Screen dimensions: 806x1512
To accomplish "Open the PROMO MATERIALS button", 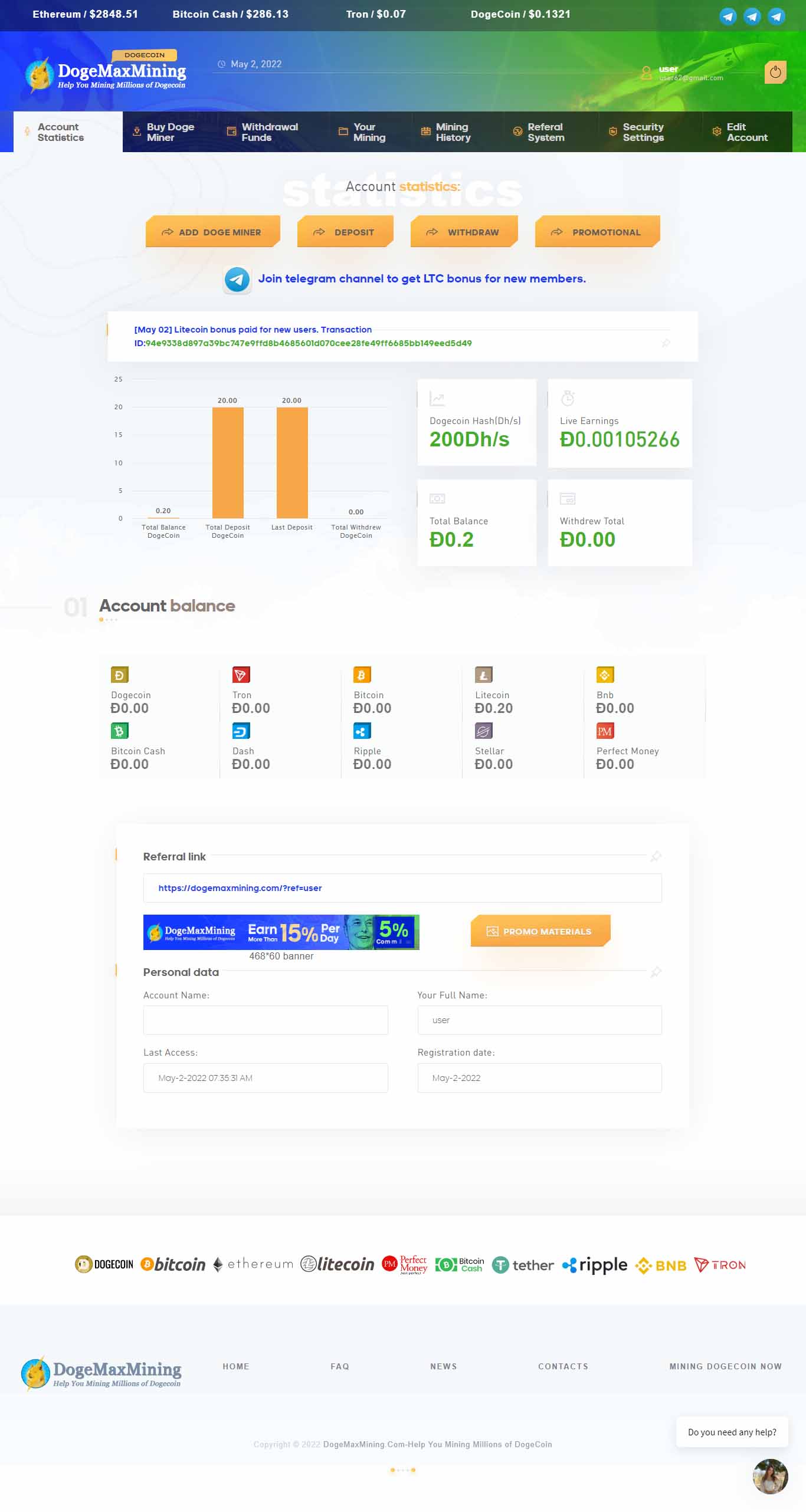I will pos(540,931).
